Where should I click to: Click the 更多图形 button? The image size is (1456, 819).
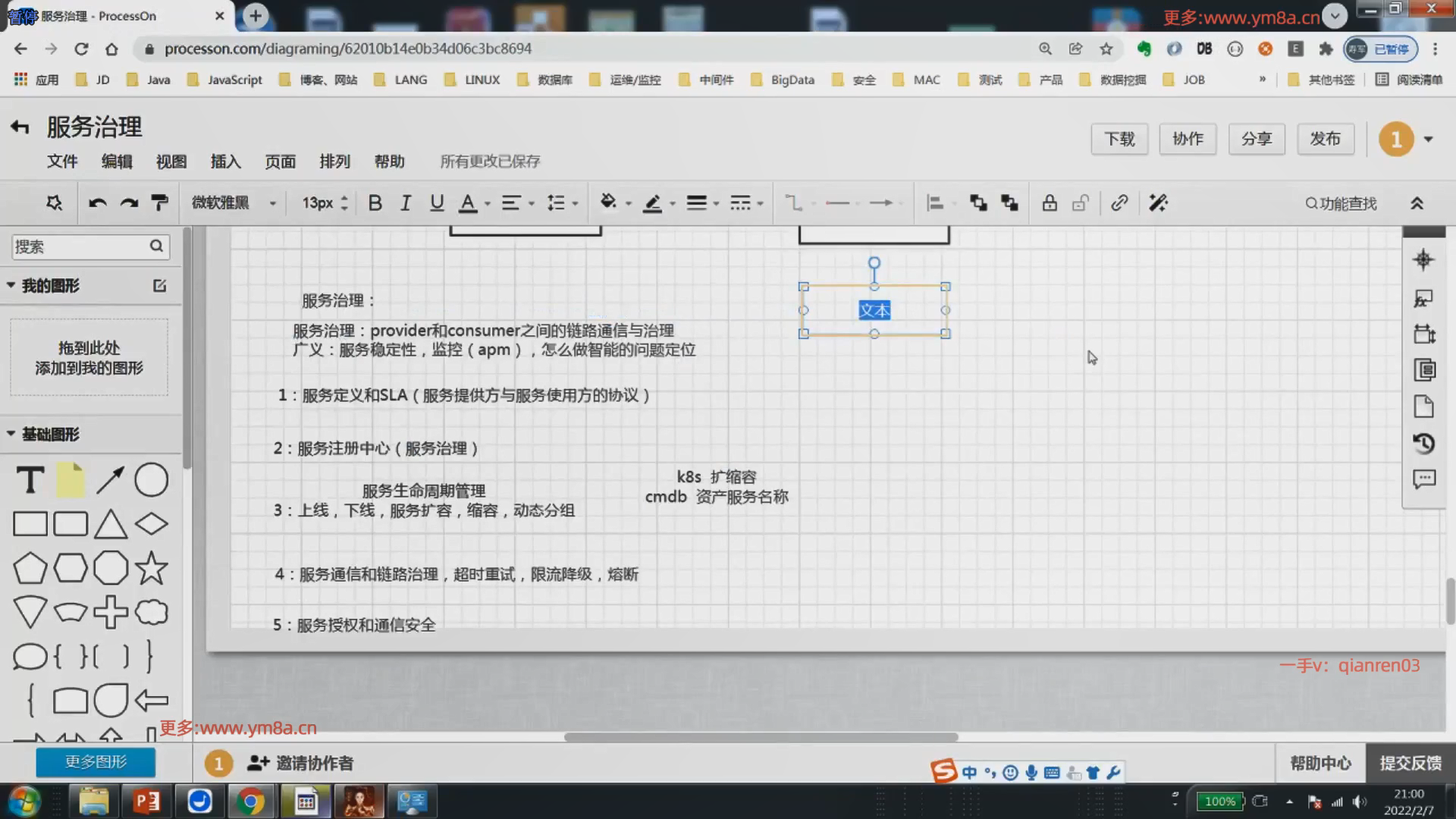tap(96, 761)
